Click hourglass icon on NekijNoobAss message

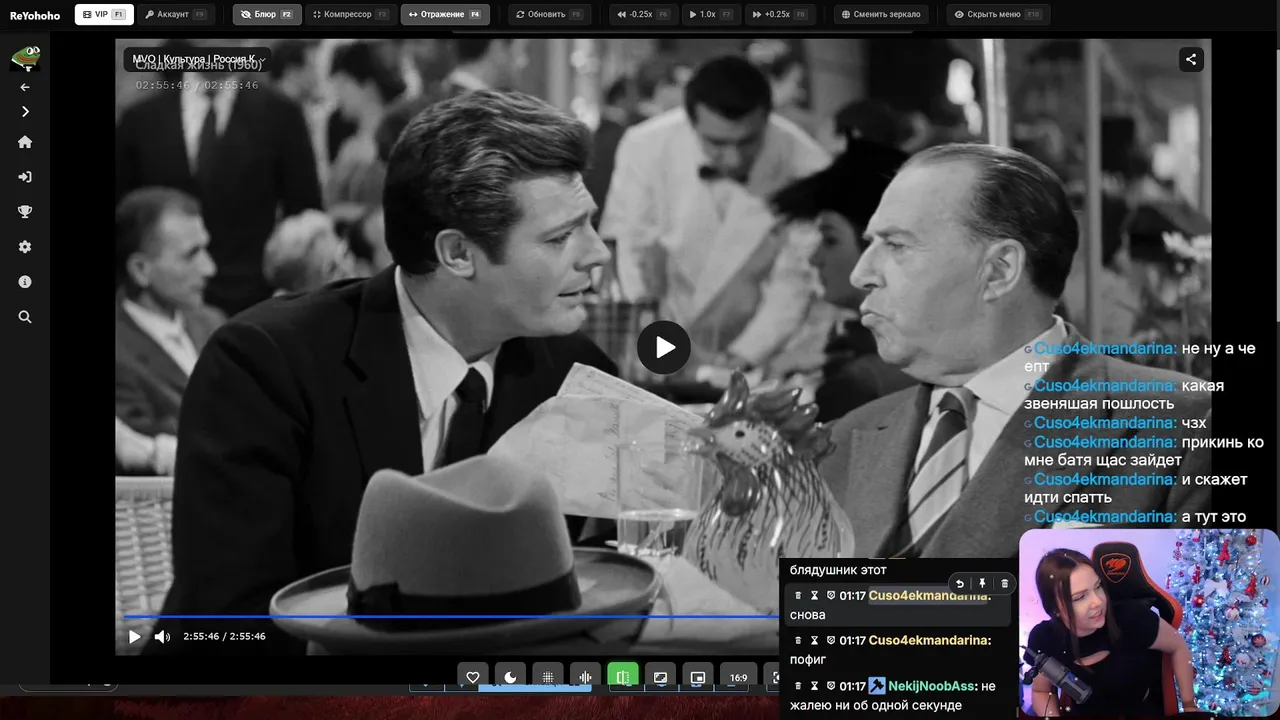tap(814, 686)
